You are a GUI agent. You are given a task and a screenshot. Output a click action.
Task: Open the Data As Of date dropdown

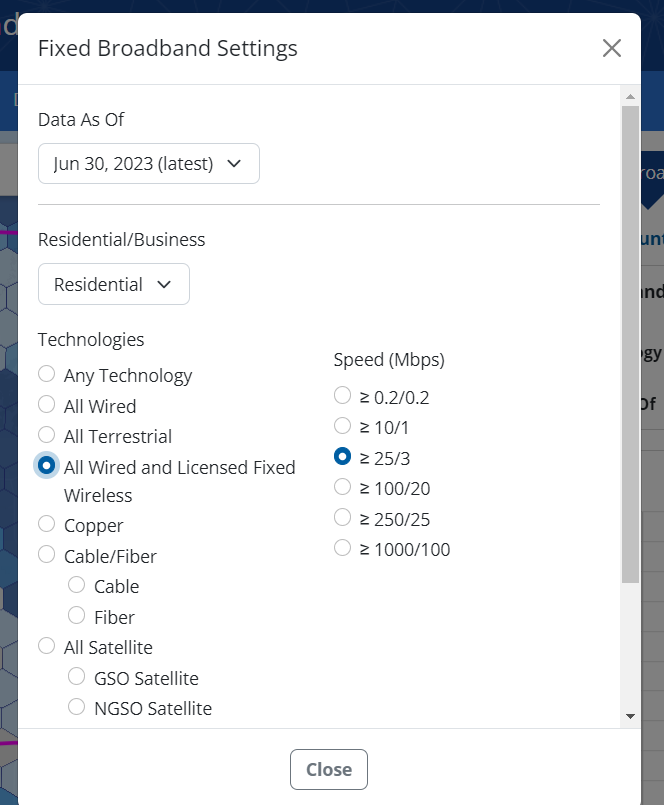click(148, 164)
